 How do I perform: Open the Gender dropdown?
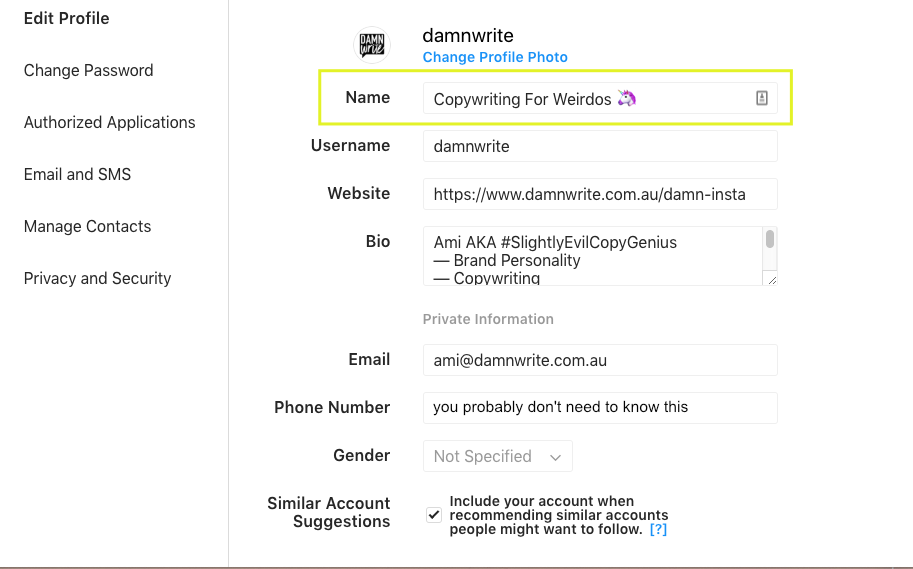point(497,456)
